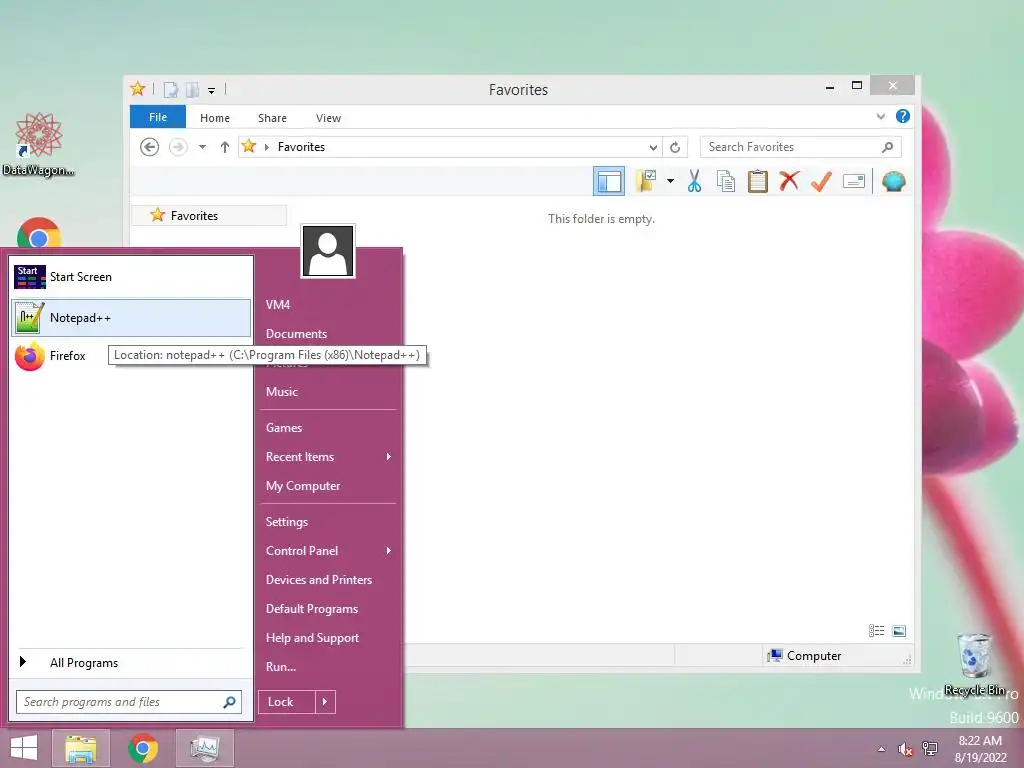
Task: Switch to details view icon
Action: coord(876,630)
